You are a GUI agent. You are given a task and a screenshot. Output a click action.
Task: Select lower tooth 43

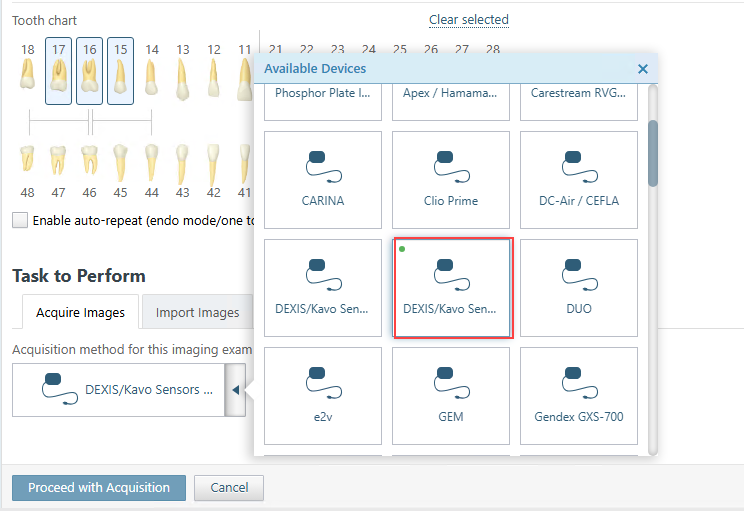pos(183,172)
